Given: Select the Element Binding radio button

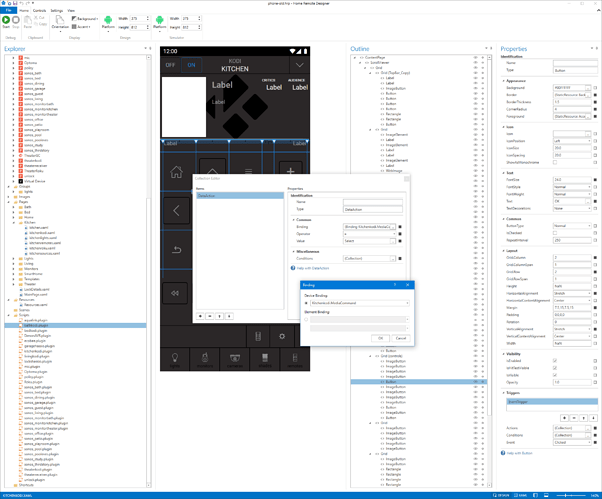Looking at the screenshot, I should 306,319.
